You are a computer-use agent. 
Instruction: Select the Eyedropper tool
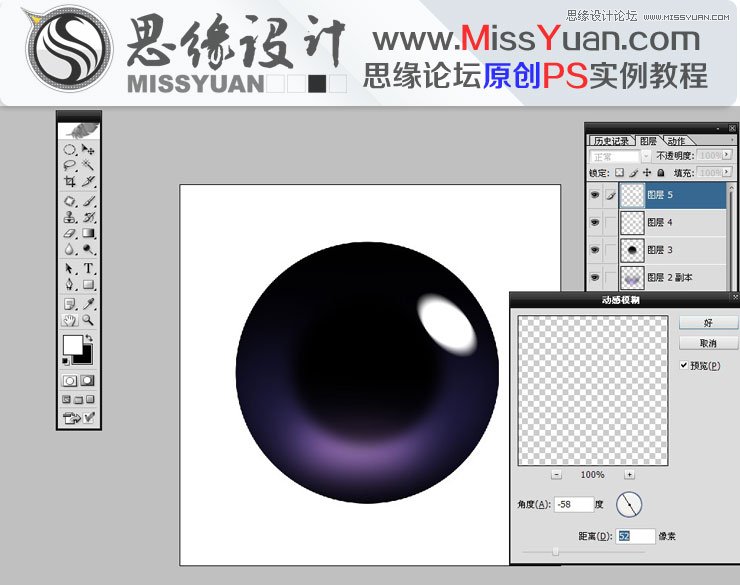tap(88, 304)
